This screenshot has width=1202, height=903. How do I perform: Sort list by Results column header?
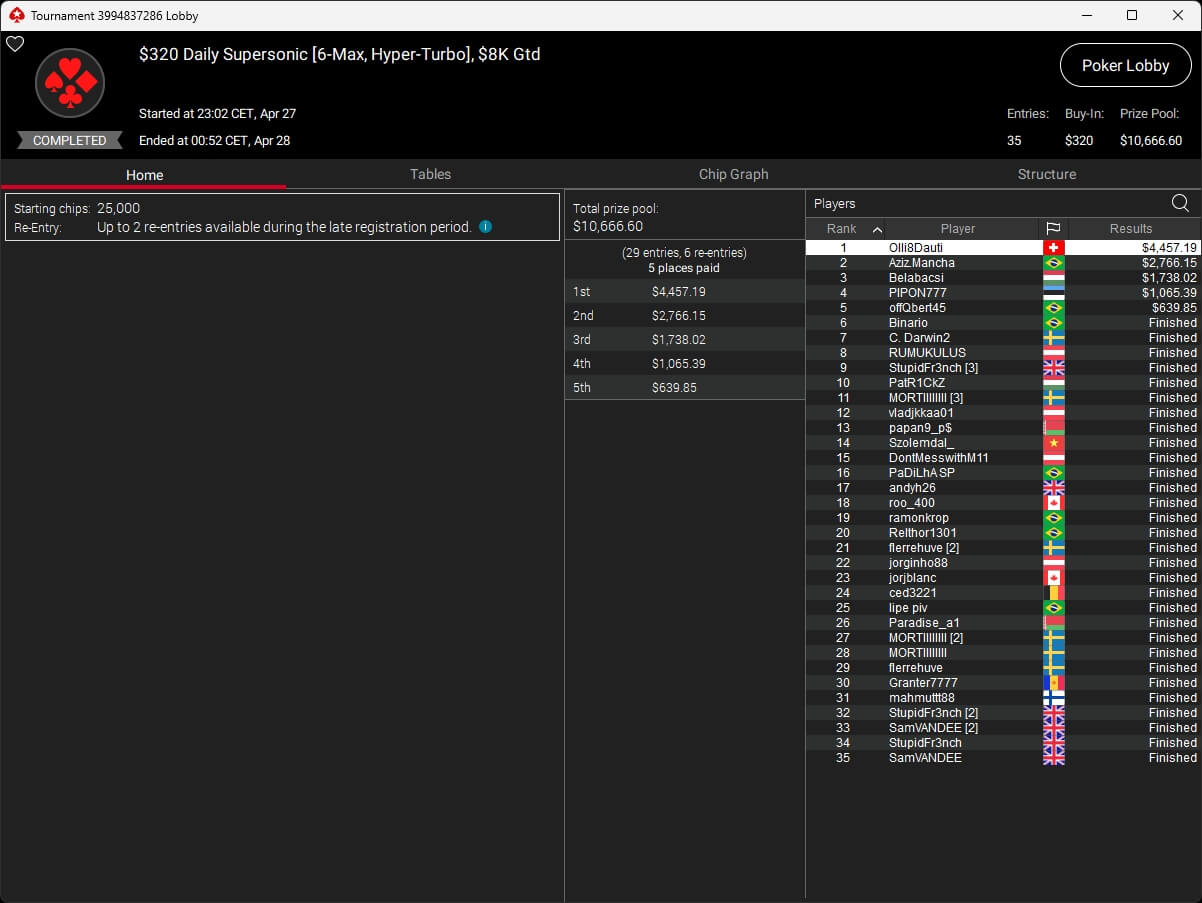tap(1131, 229)
